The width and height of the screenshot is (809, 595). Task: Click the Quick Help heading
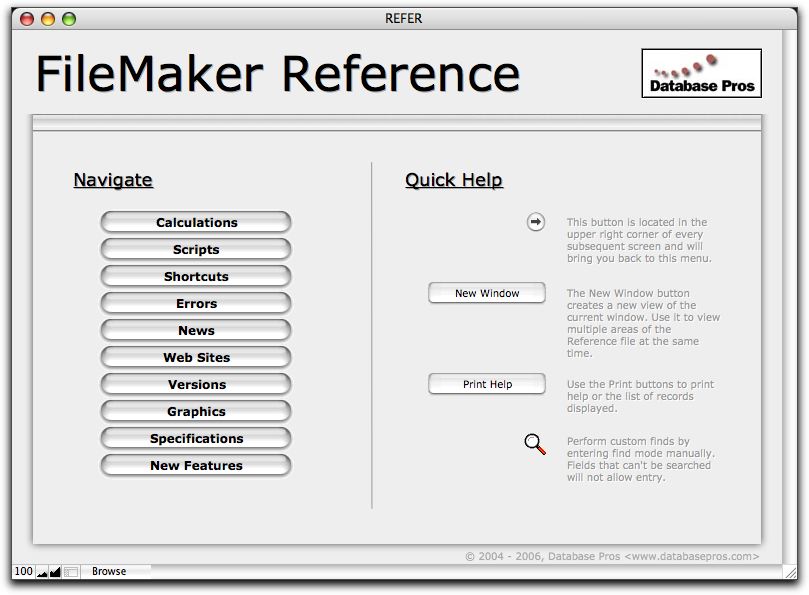454,180
